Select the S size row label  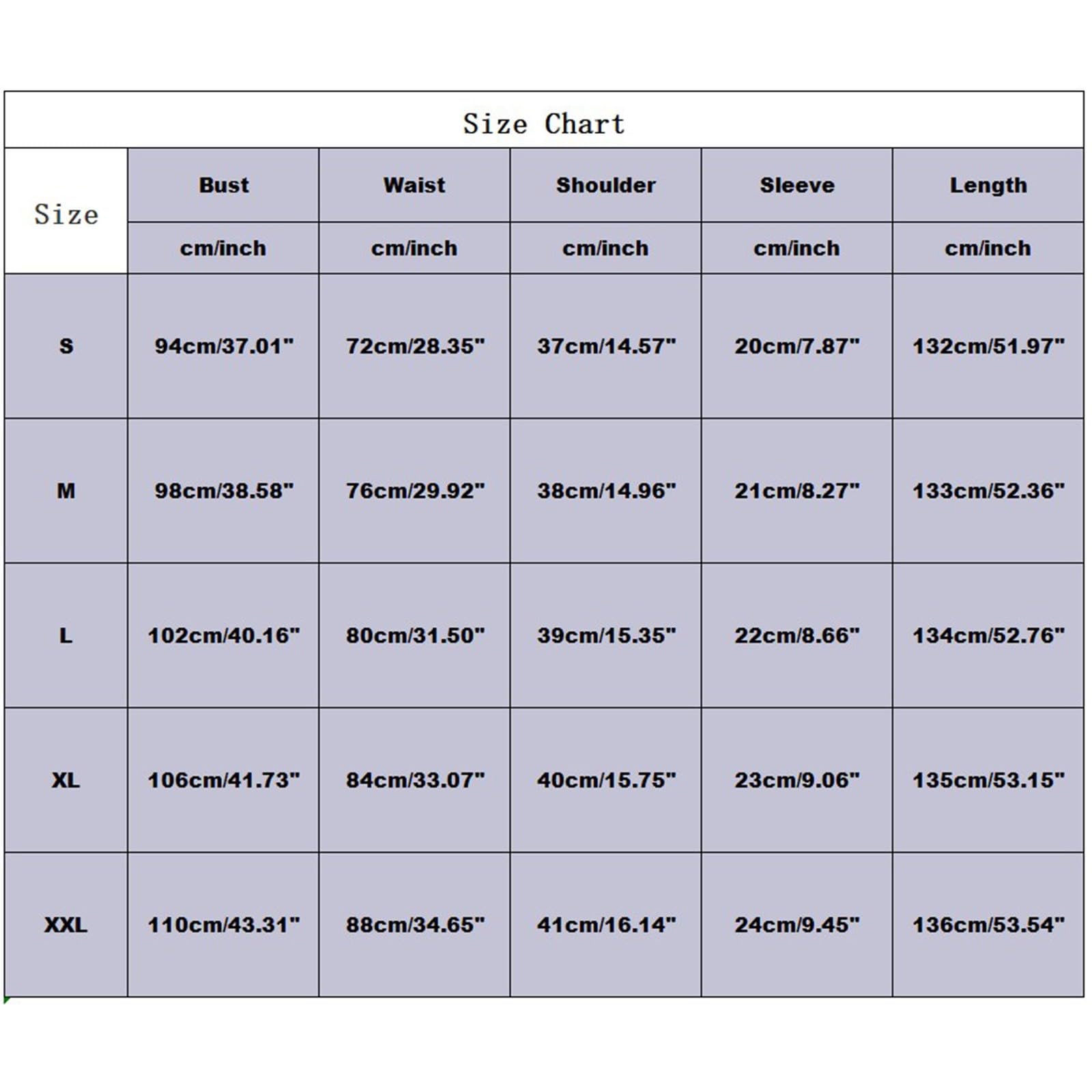coord(66,346)
